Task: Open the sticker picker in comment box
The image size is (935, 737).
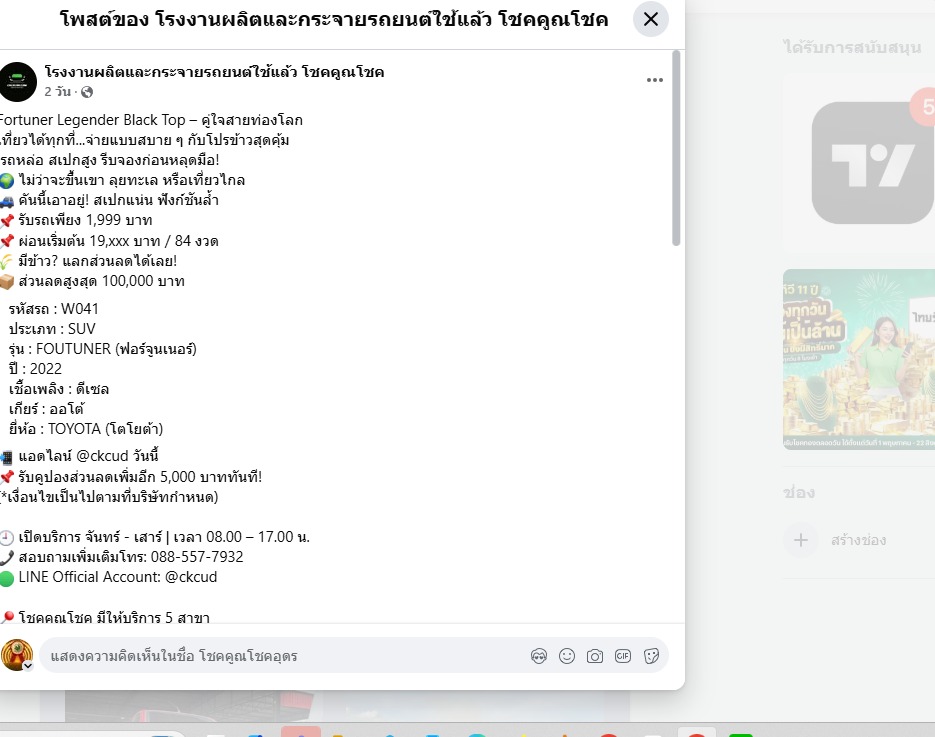Action: coord(651,657)
